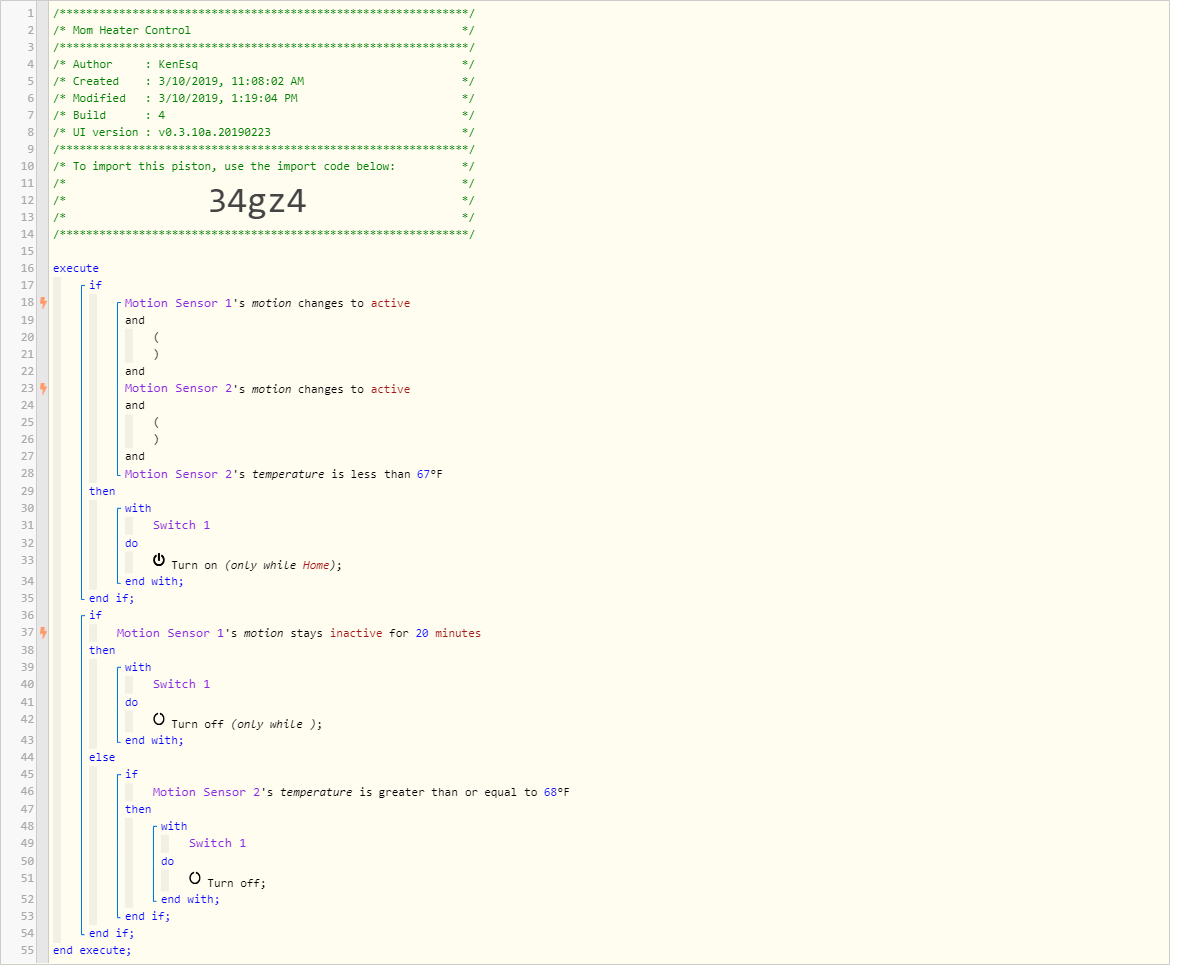The height and width of the screenshot is (968, 1178).
Task: Click the Turn off action on line 51
Action: (237, 884)
